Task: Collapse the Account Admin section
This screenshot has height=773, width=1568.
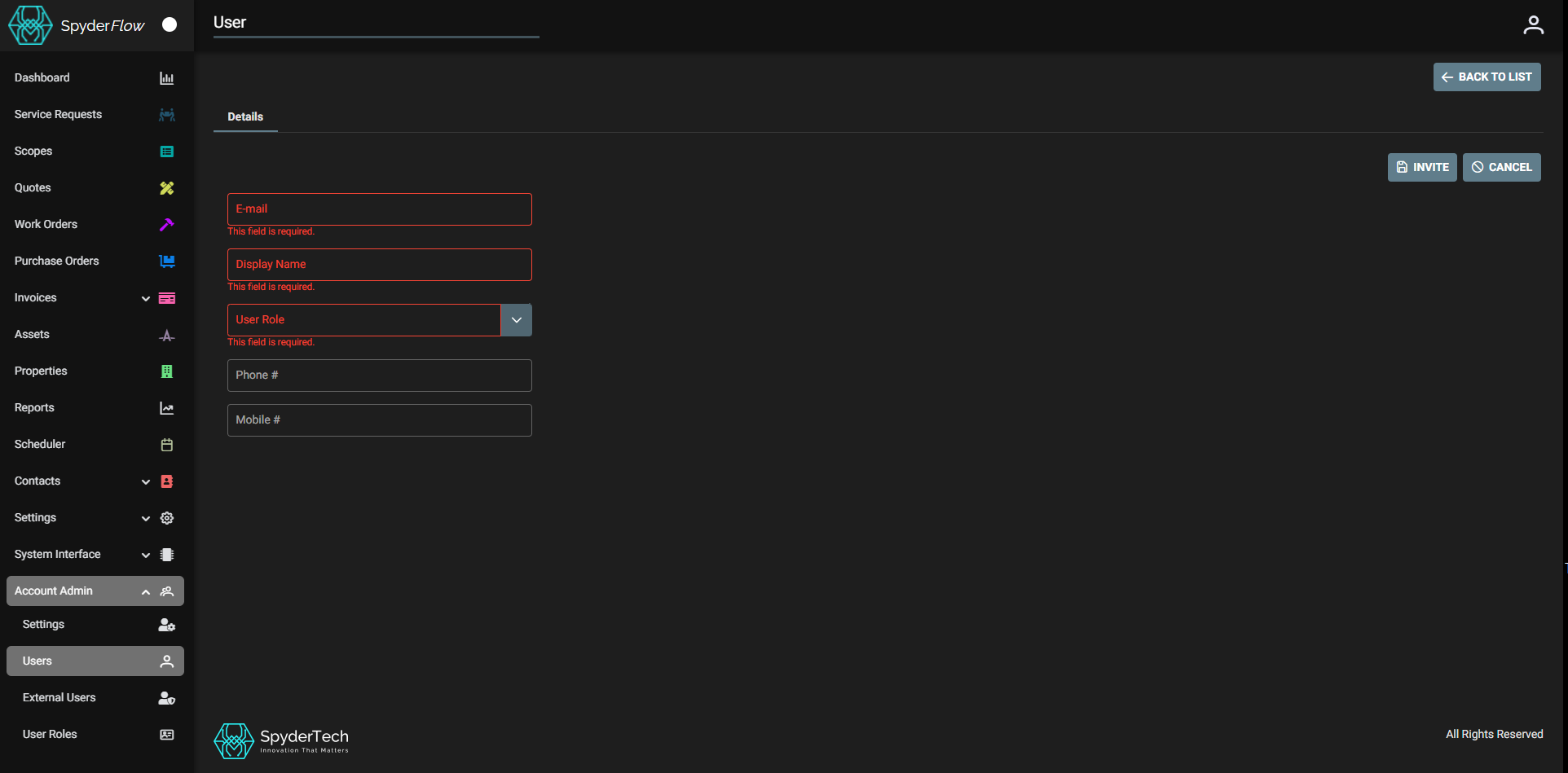Action: pyautogui.click(x=146, y=591)
